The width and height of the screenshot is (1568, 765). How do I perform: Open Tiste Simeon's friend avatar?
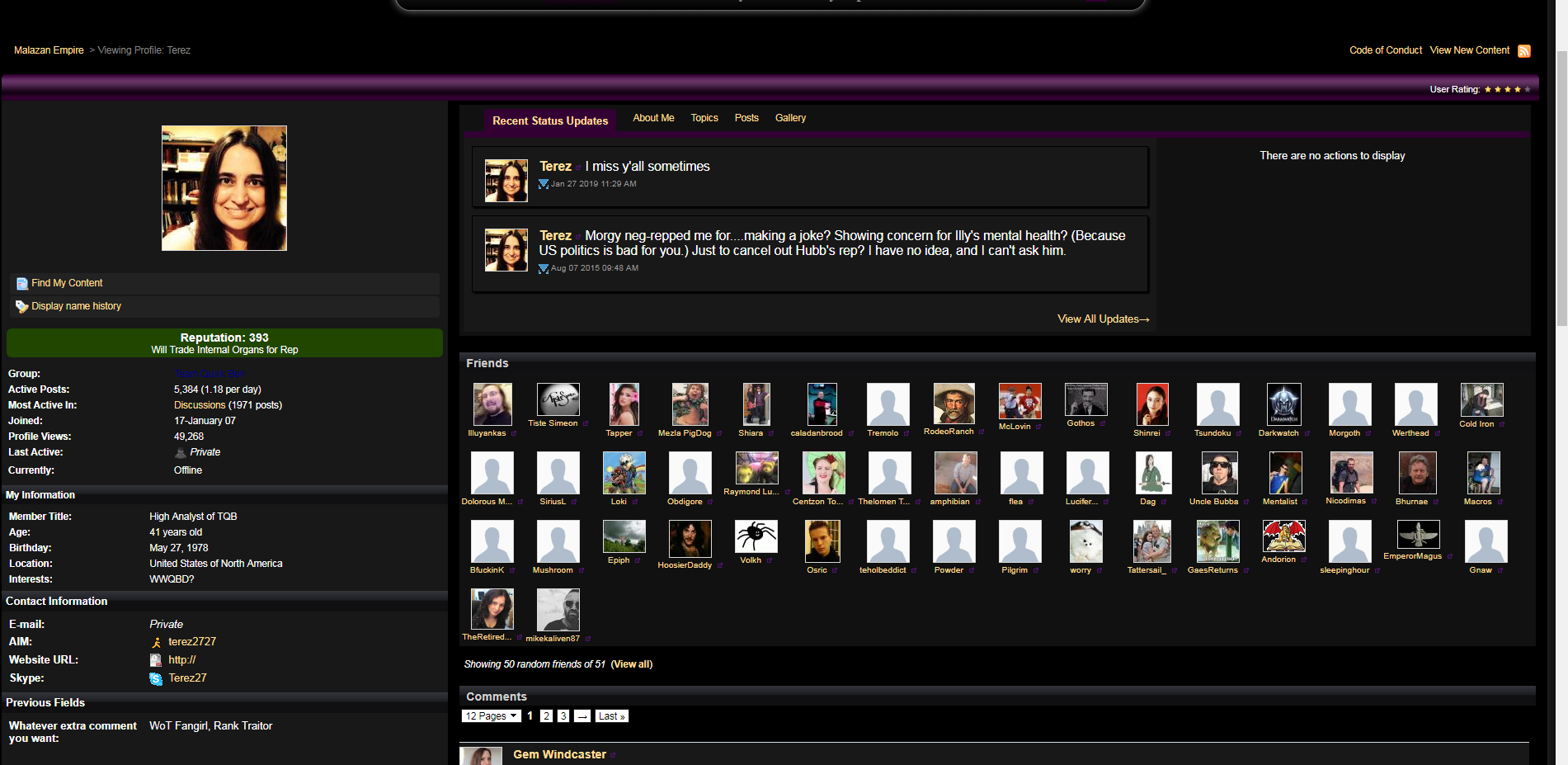558,399
